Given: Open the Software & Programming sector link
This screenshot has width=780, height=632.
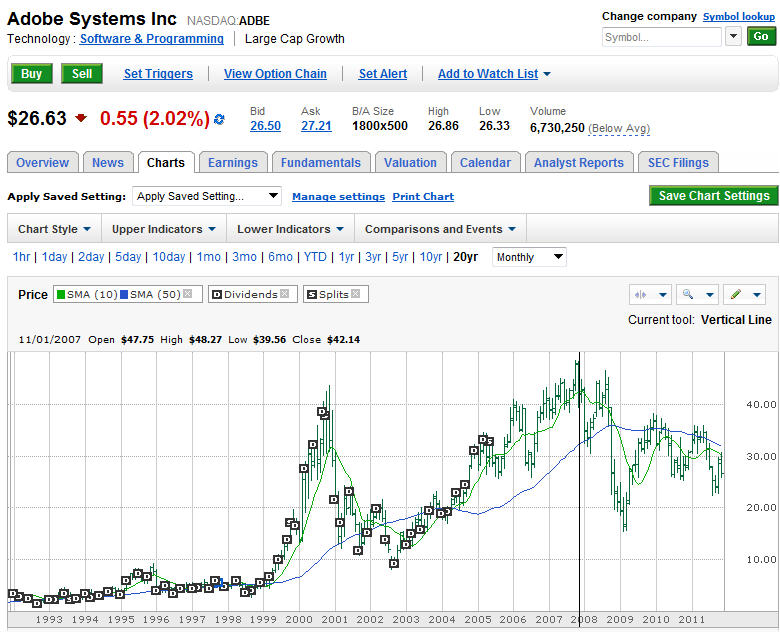Looking at the screenshot, I should (152, 39).
